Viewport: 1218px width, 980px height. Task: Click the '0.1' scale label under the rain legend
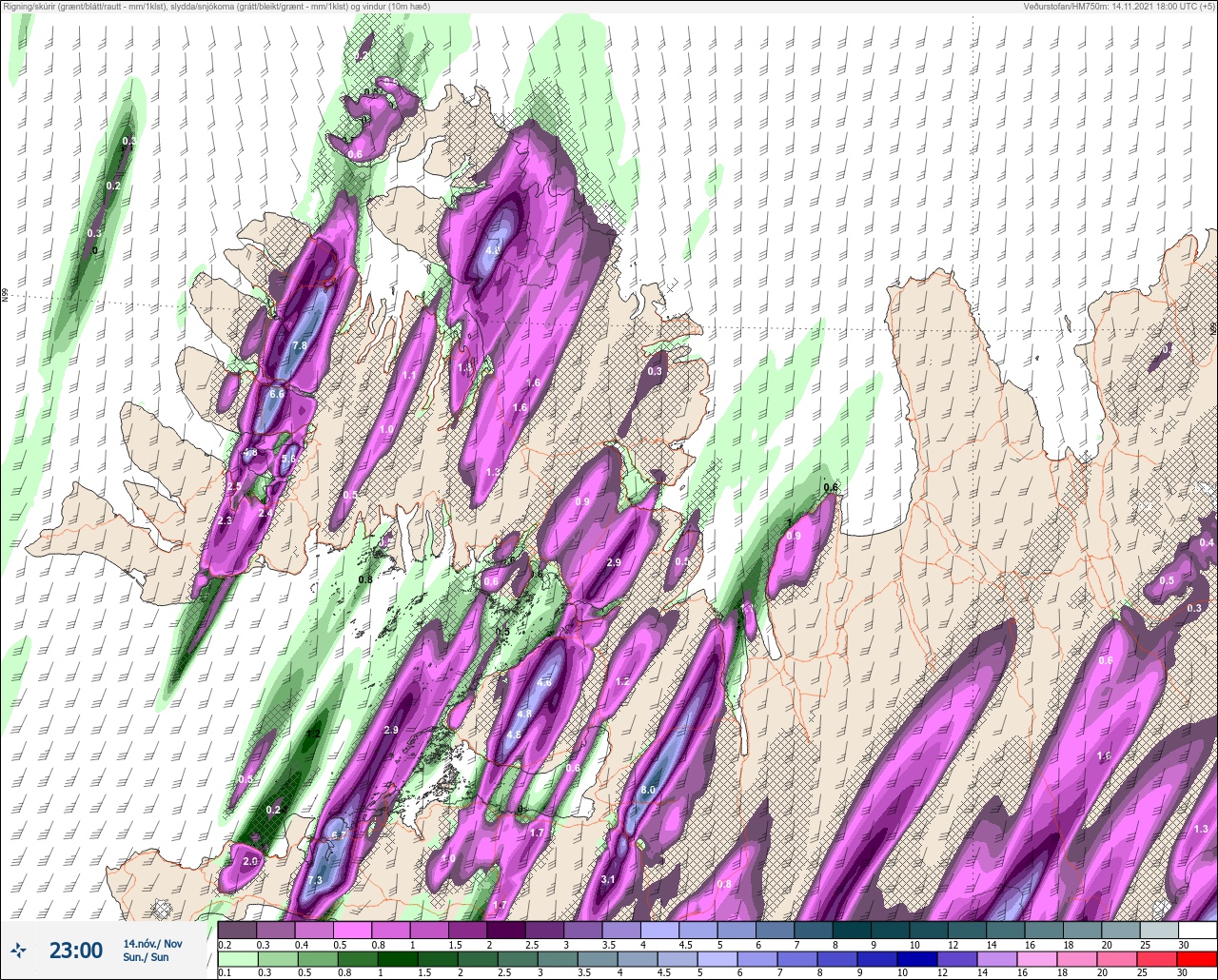pos(225,973)
